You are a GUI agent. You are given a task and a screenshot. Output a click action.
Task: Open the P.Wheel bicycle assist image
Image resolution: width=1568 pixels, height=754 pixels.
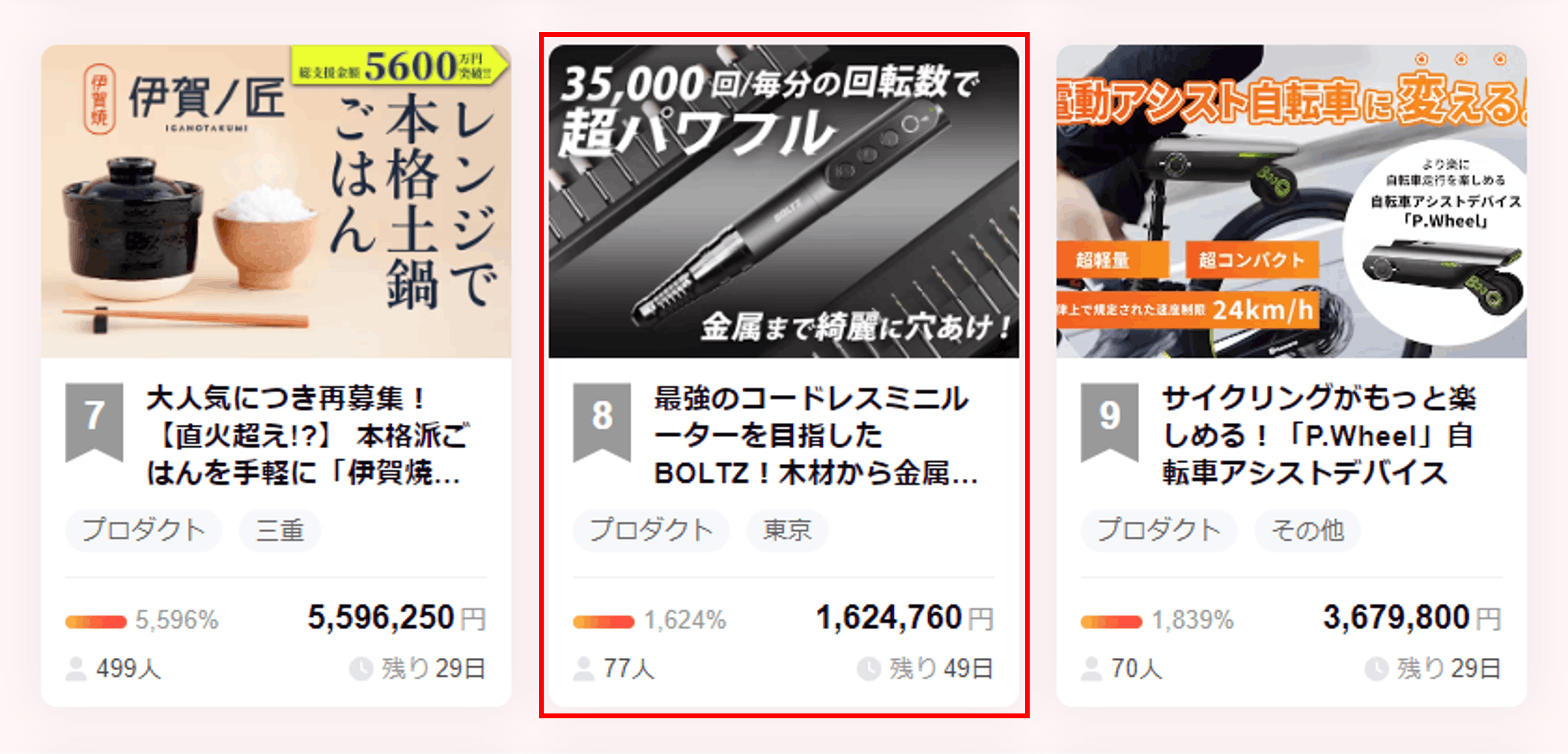click(x=1292, y=201)
